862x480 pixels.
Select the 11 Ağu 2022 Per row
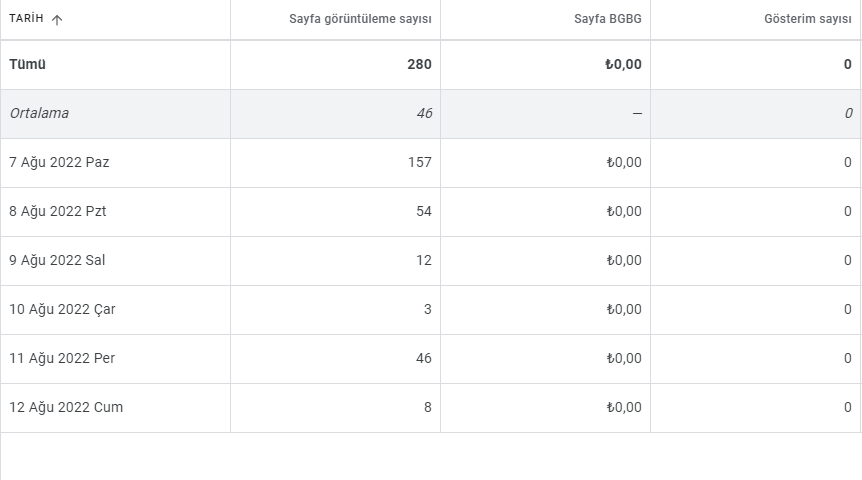point(430,358)
